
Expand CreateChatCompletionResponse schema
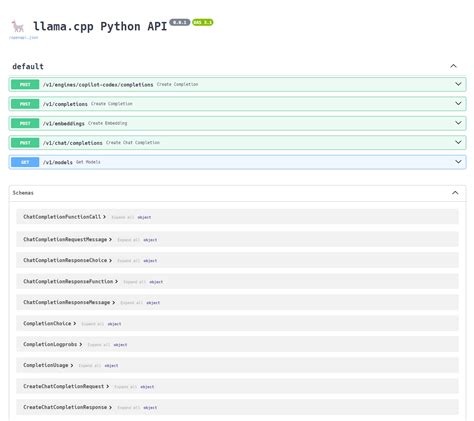click(67, 407)
